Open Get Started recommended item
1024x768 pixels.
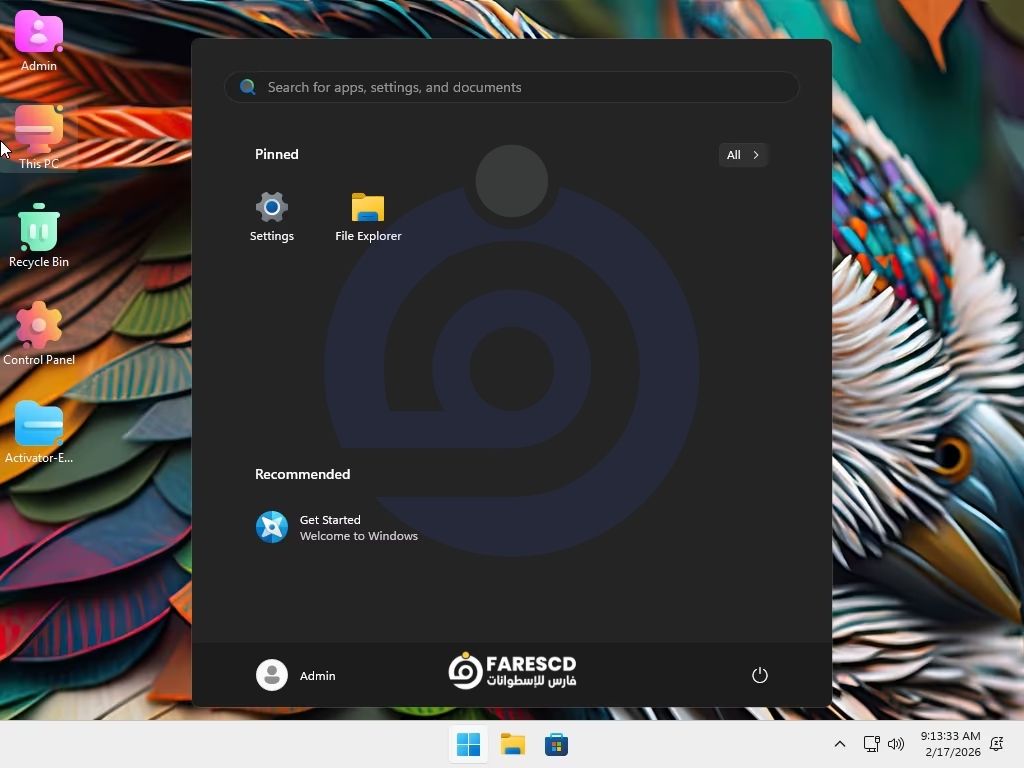337,527
